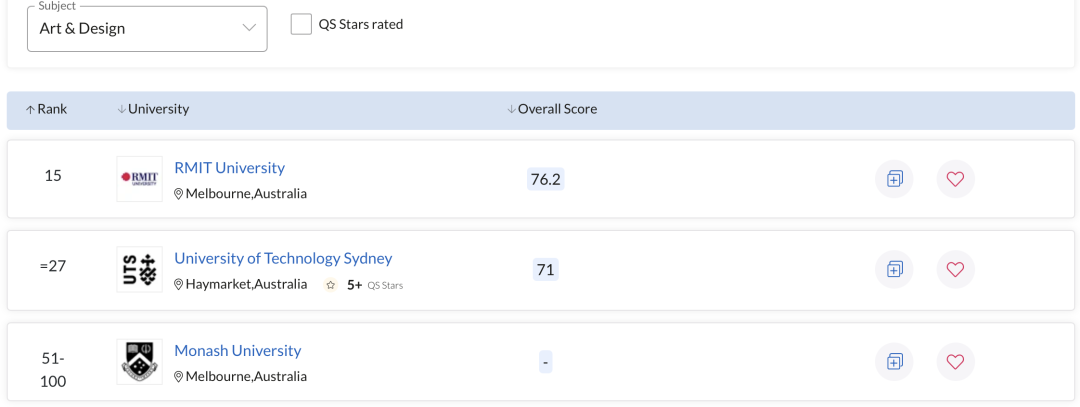The height and width of the screenshot is (407, 1080).
Task: Click rank 15 cell
Action: tap(53, 176)
